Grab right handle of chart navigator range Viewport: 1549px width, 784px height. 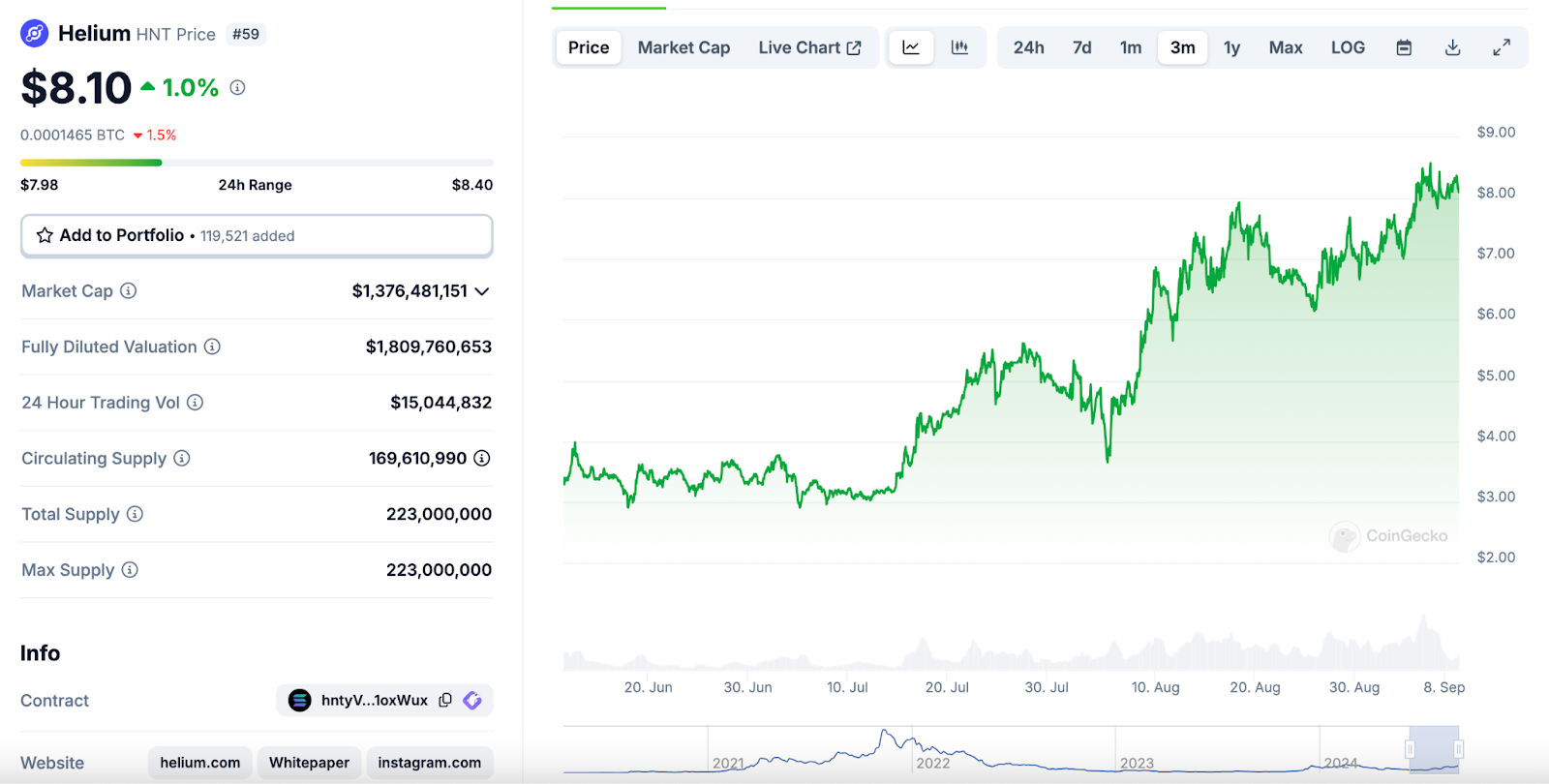[x=1458, y=749]
